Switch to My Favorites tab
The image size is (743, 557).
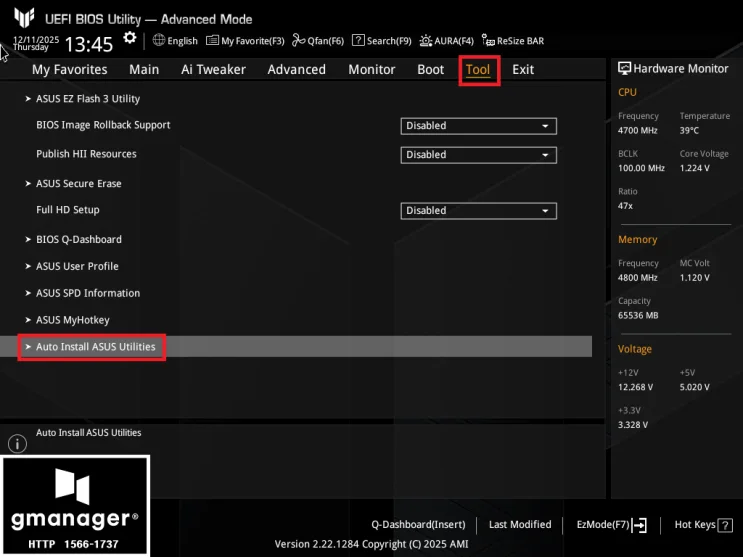click(x=70, y=70)
